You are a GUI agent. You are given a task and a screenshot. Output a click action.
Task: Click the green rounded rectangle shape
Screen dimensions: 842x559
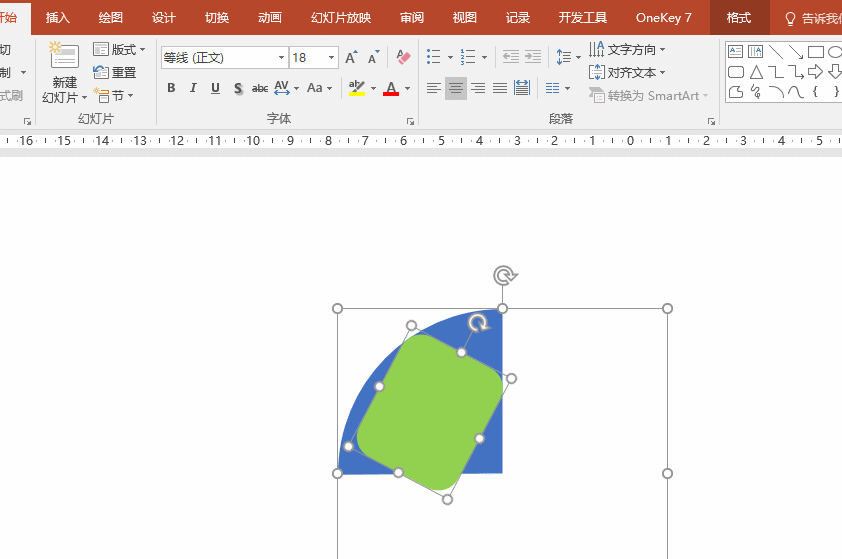pos(430,410)
